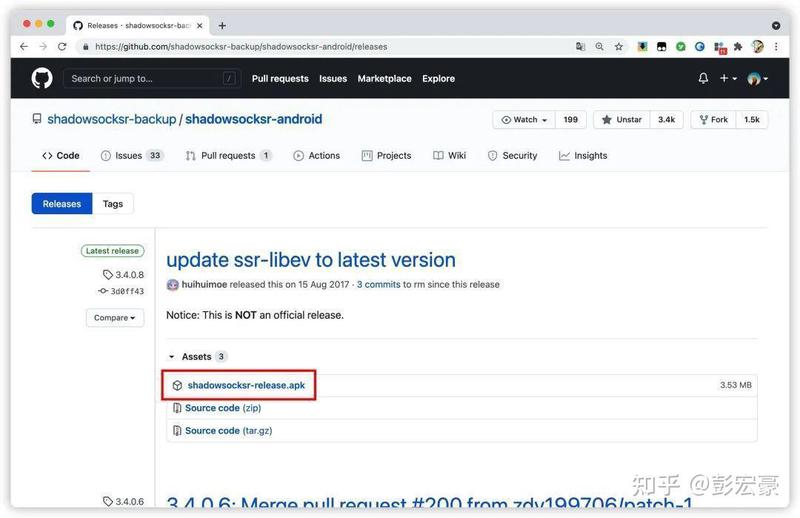Open the plus create-new dropdown
This screenshot has height=518, width=800.
pos(728,78)
